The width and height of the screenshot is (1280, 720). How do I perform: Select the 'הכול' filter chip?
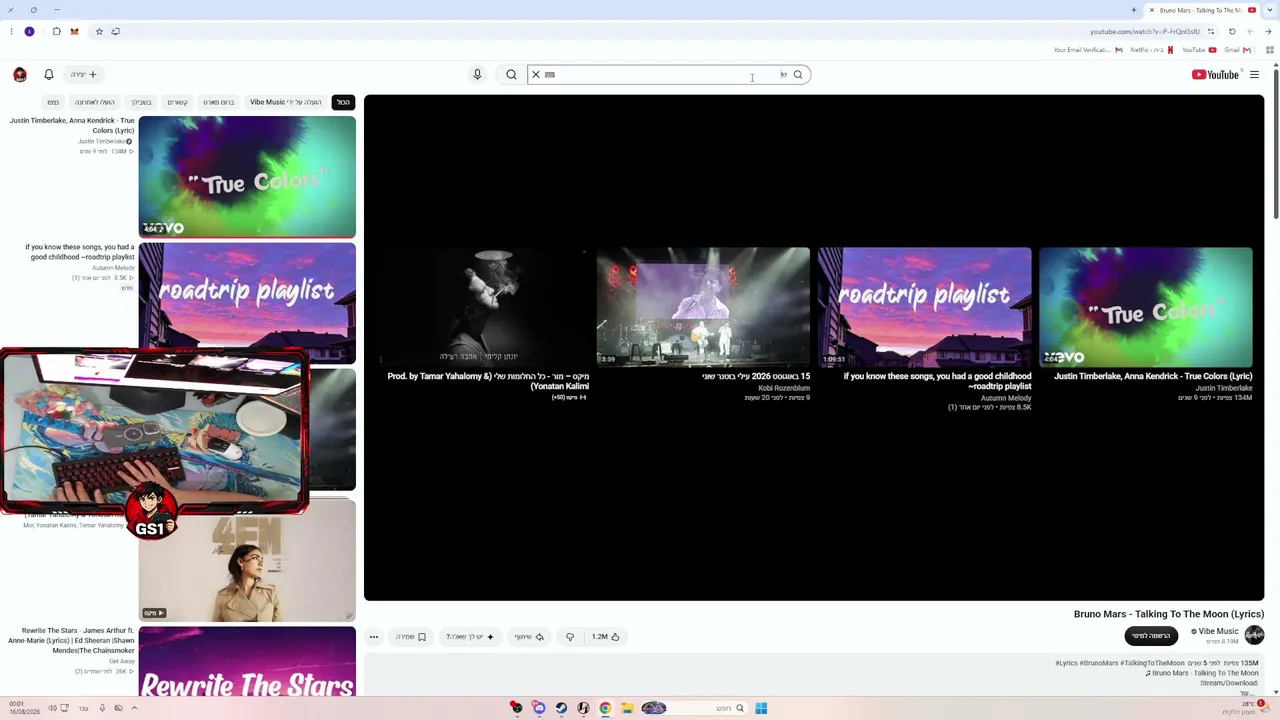(343, 102)
